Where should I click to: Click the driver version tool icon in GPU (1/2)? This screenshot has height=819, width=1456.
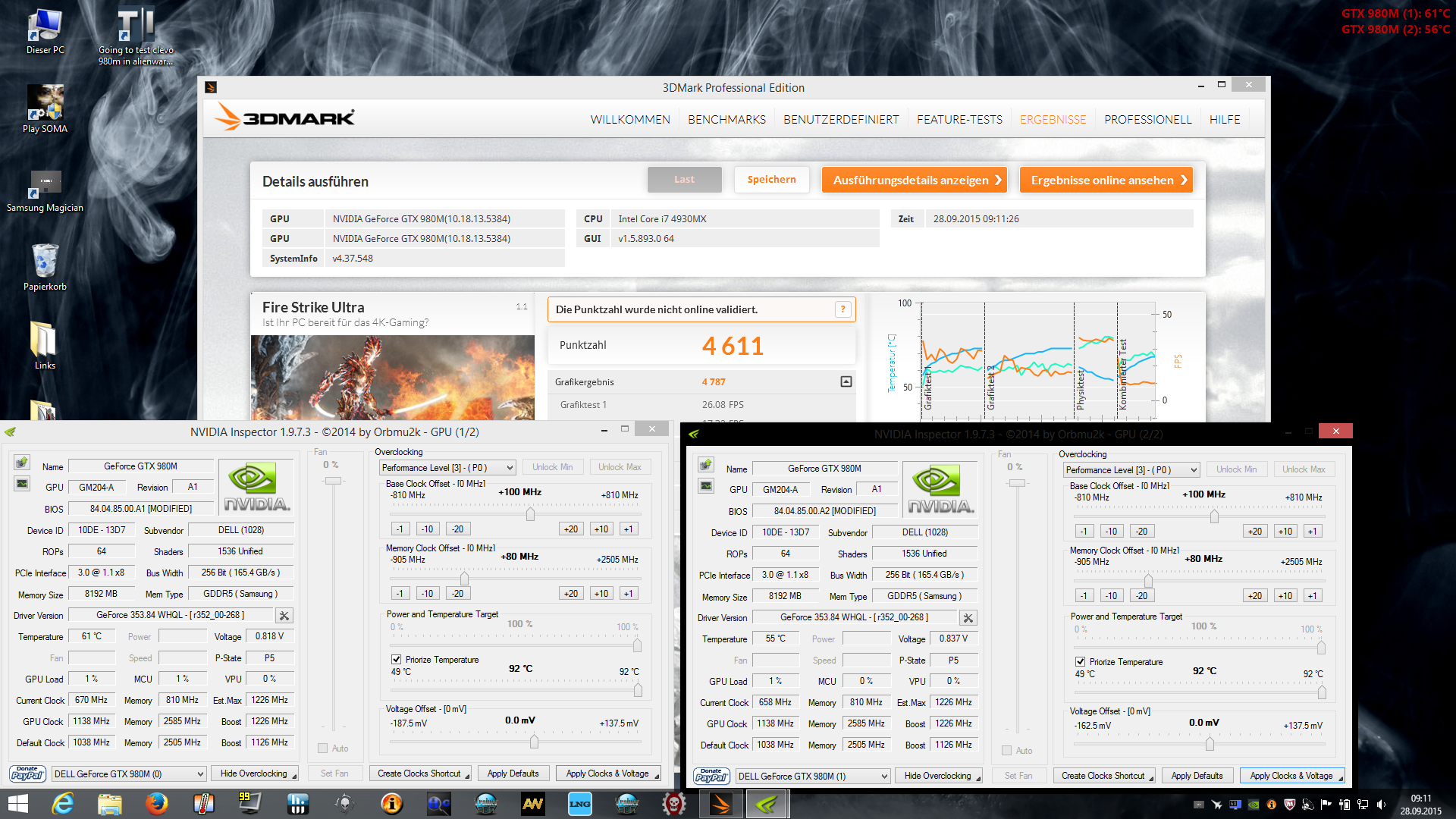[x=284, y=616]
